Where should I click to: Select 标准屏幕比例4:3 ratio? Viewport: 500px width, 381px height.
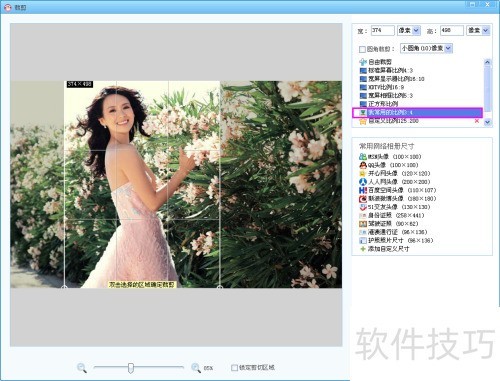point(390,70)
